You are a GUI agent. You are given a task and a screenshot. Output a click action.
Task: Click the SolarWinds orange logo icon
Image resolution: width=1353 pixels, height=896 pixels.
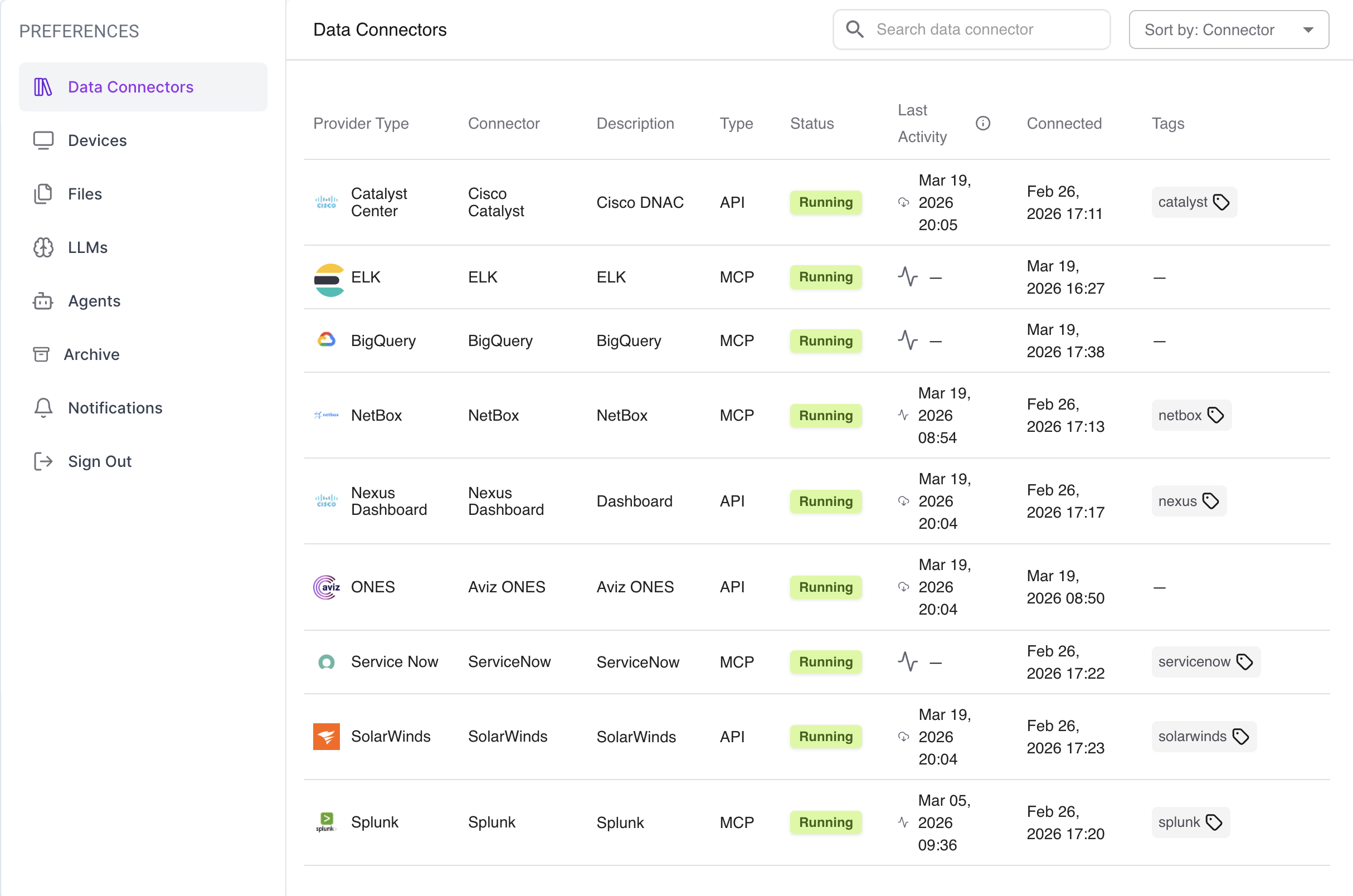(326, 737)
